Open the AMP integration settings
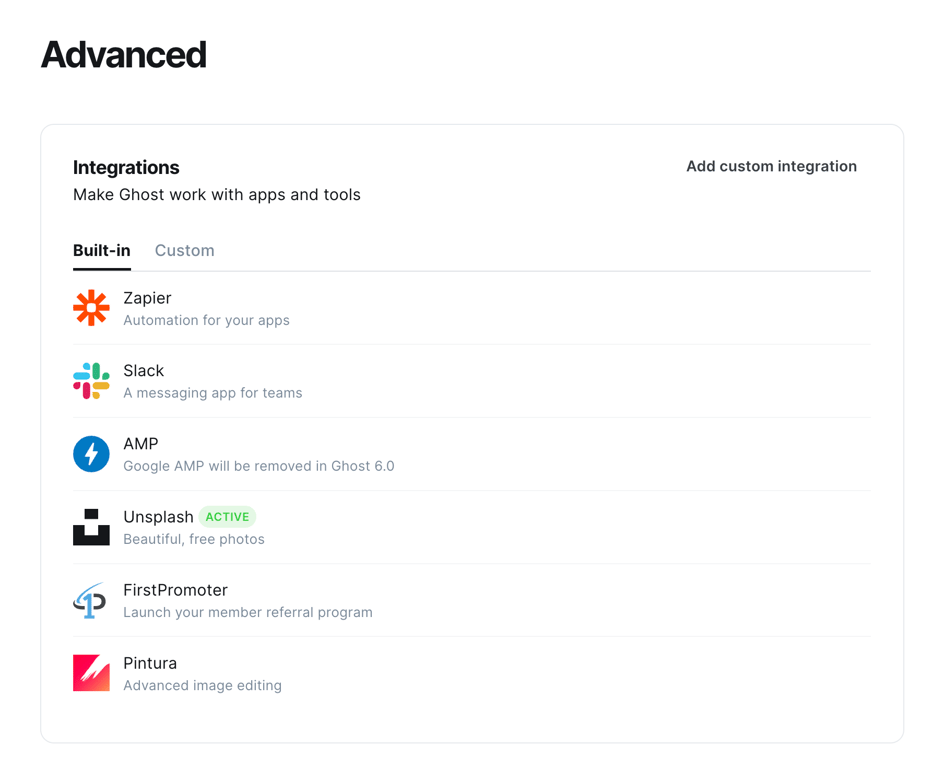The width and height of the screenshot is (944, 768). pyautogui.click(x=140, y=444)
